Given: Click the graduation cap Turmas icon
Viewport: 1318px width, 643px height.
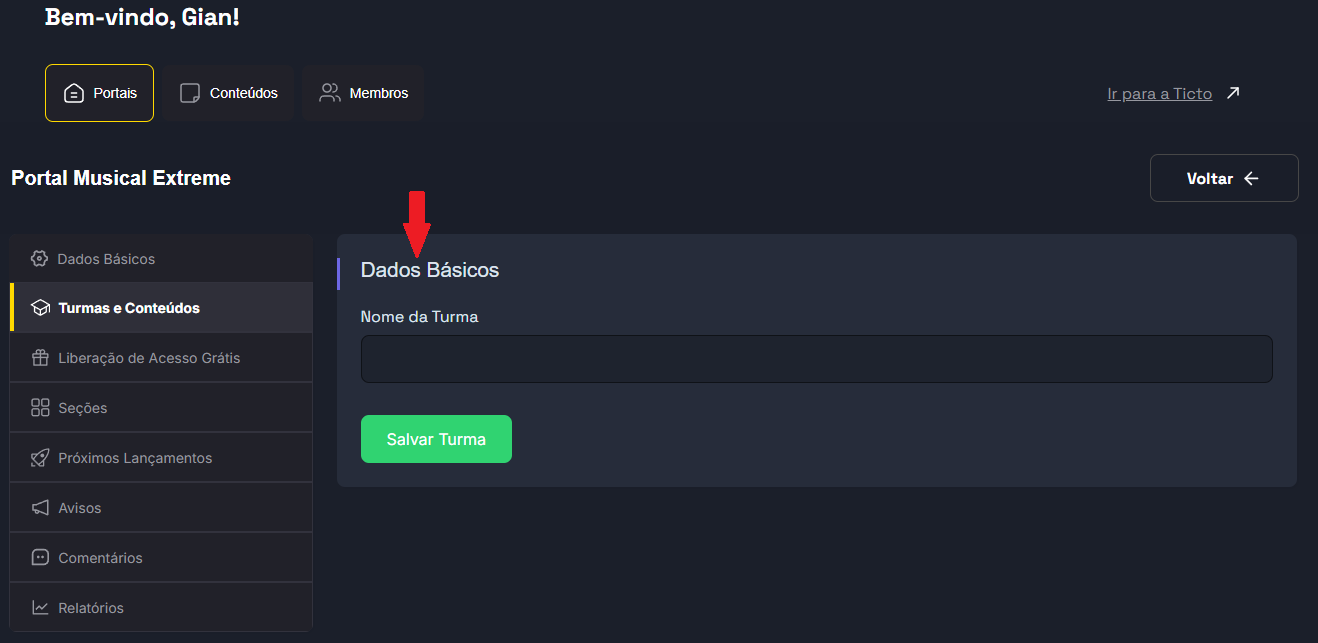Looking at the screenshot, I should [x=40, y=308].
